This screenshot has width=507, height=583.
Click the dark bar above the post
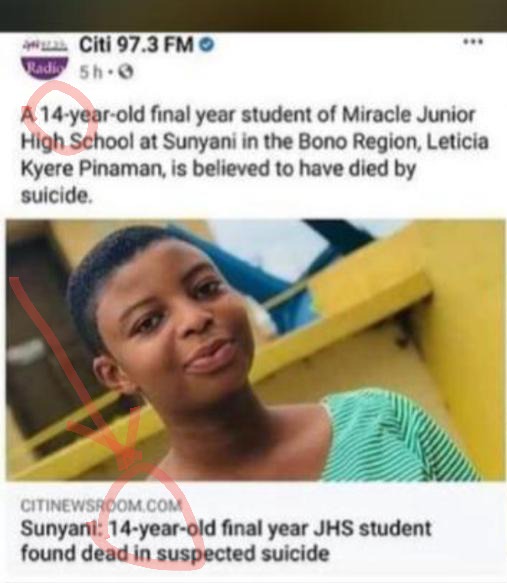coord(254,16)
